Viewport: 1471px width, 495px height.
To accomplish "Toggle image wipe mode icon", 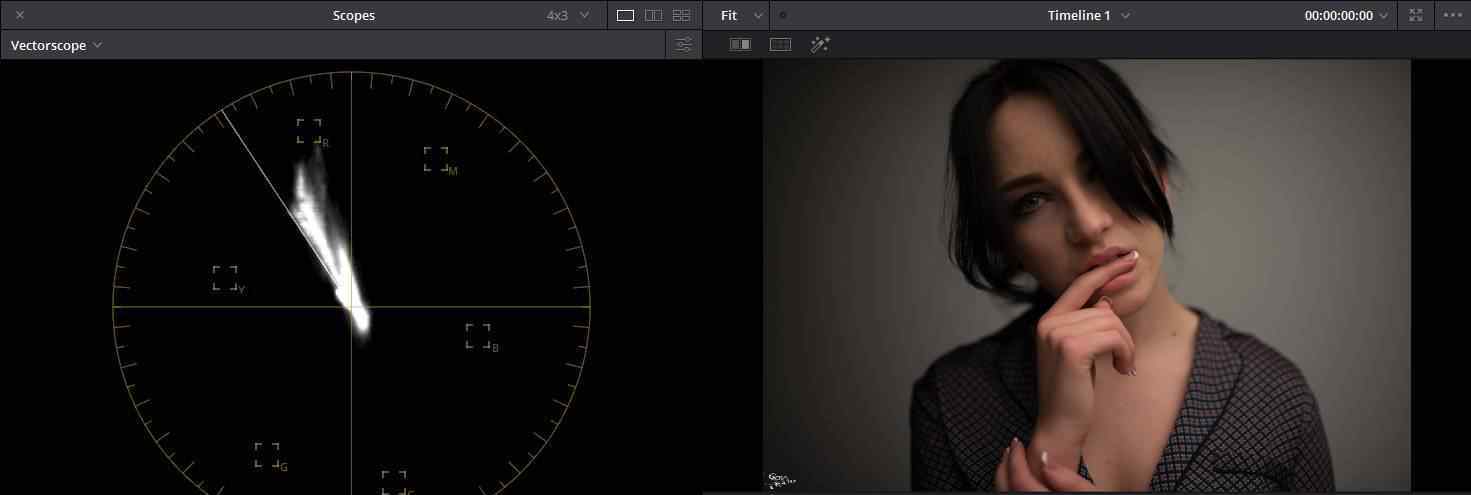I will pyautogui.click(x=741, y=45).
